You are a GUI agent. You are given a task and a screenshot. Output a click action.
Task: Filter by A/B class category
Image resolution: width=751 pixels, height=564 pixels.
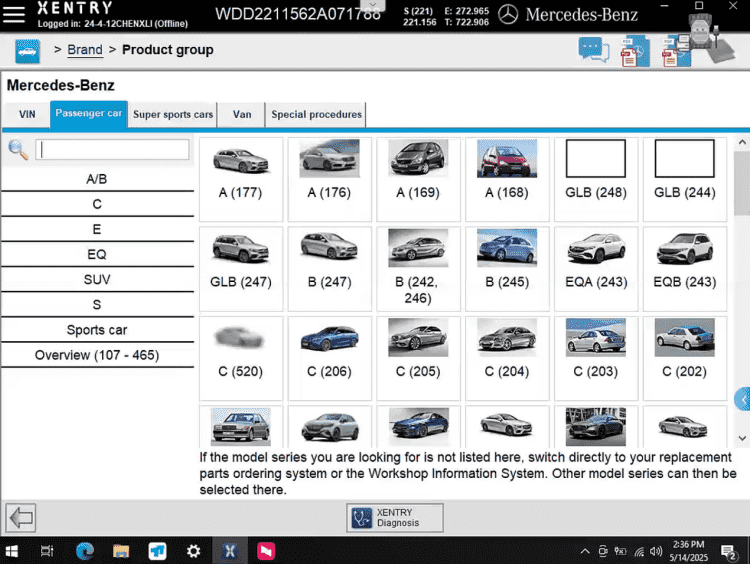point(97,179)
